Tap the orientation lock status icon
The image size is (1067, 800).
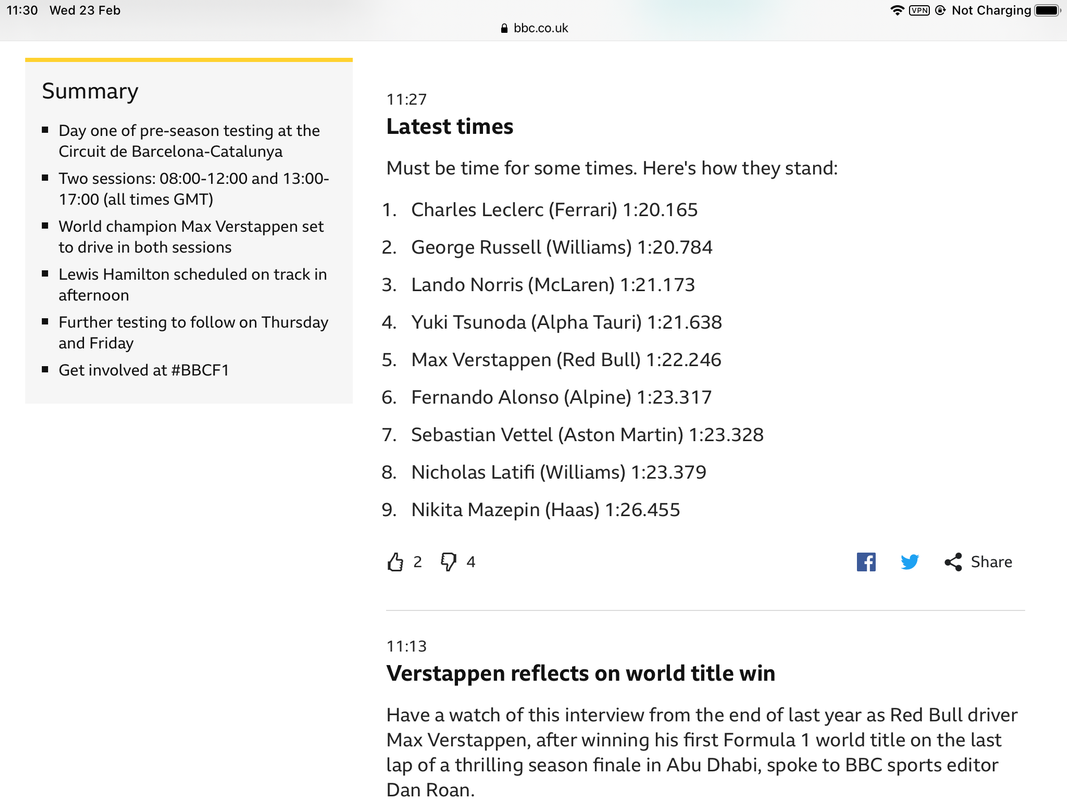pyautogui.click(x=940, y=10)
